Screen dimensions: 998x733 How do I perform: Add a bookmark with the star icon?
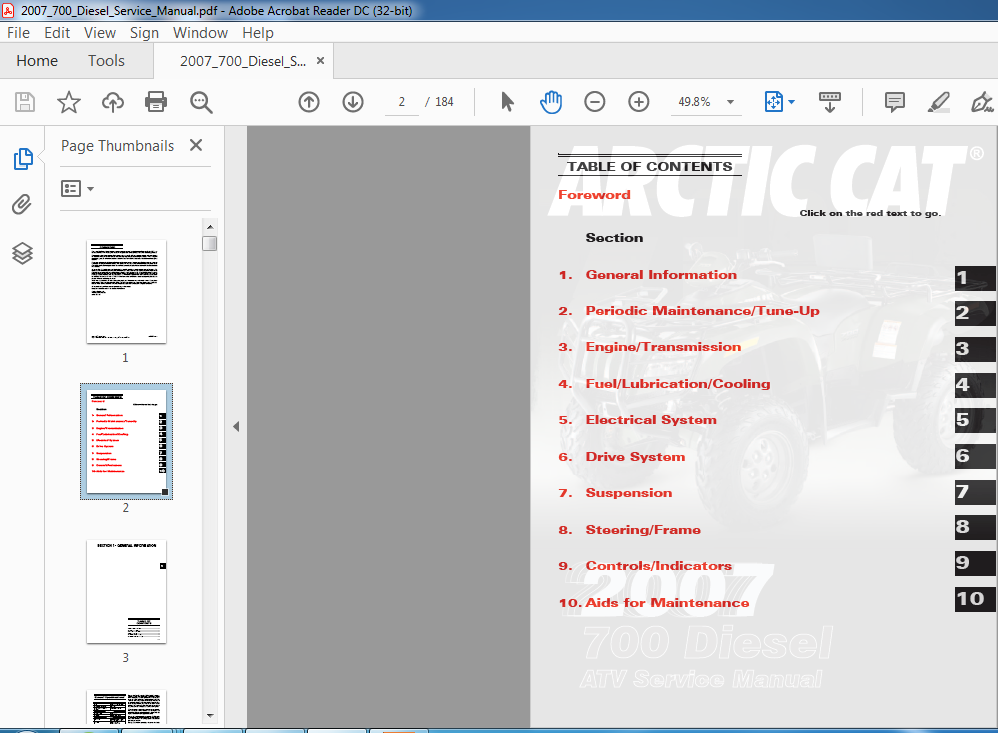coord(69,102)
